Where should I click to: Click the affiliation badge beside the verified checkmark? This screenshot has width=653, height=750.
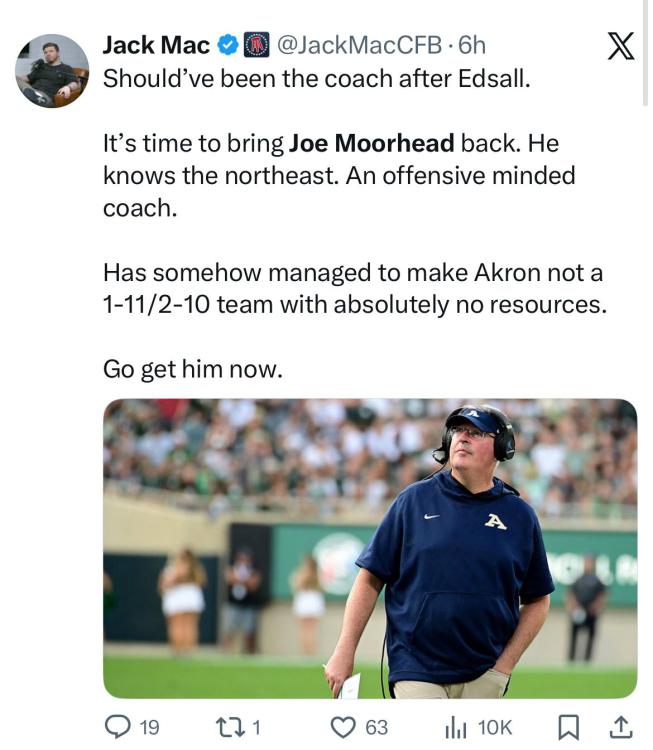pyautogui.click(x=257, y=45)
